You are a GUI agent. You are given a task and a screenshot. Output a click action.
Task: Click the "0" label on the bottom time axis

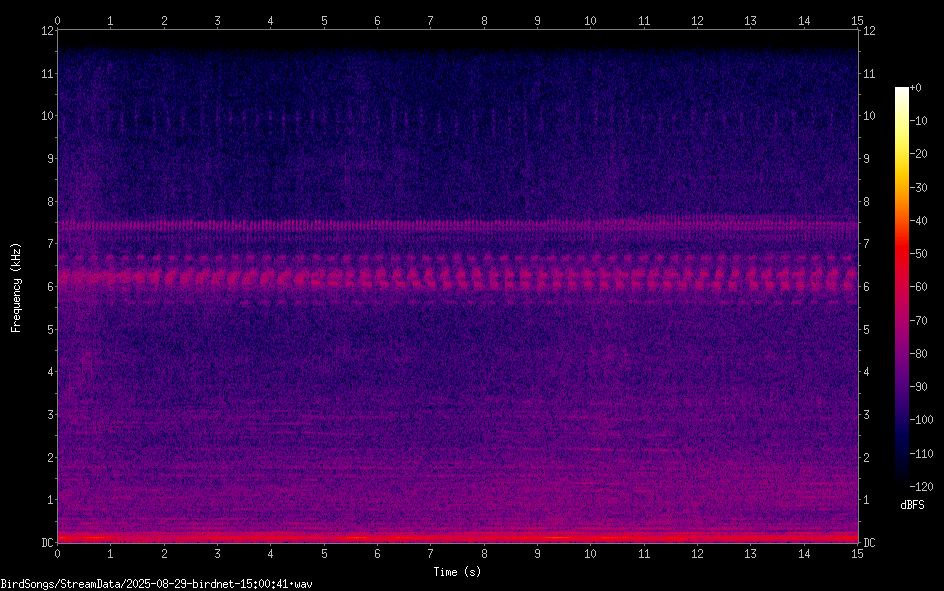pos(57,554)
